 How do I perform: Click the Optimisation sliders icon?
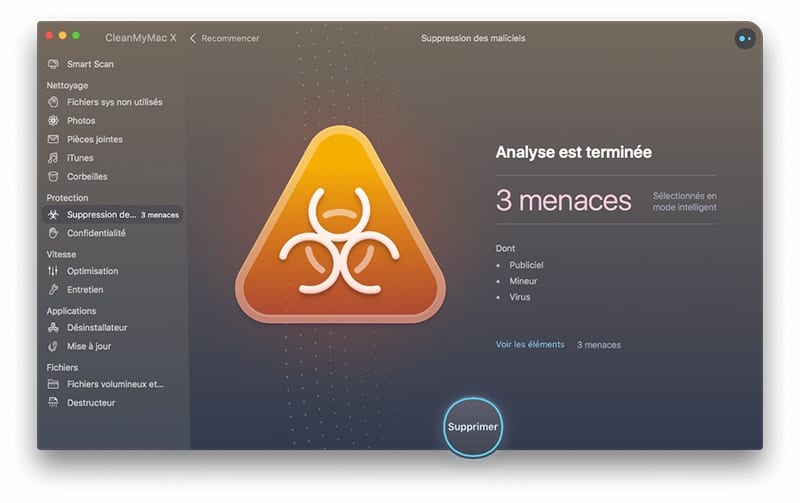tap(53, 271)
